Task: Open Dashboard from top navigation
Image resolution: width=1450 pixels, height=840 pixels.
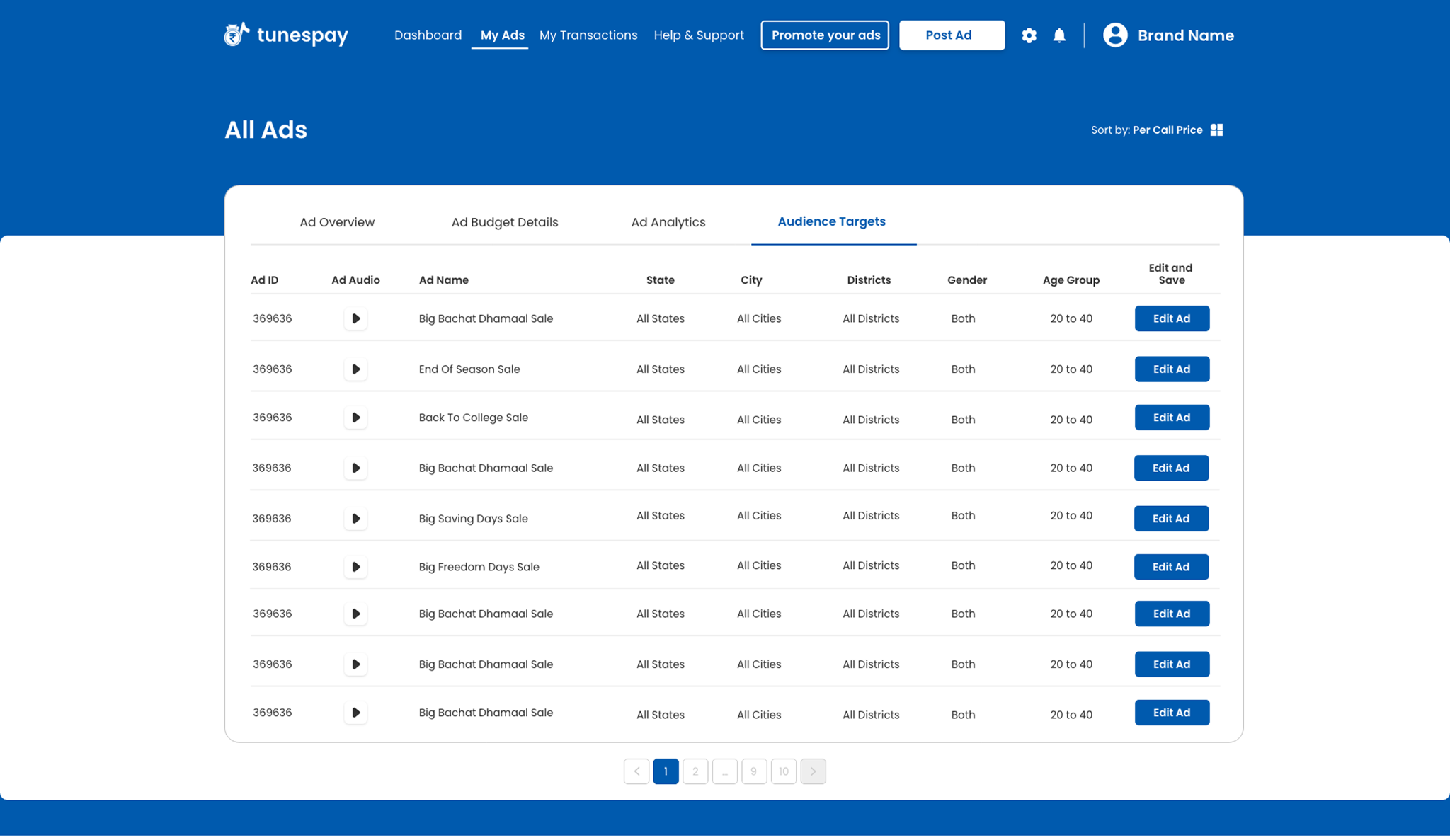Action: point(428,35)
